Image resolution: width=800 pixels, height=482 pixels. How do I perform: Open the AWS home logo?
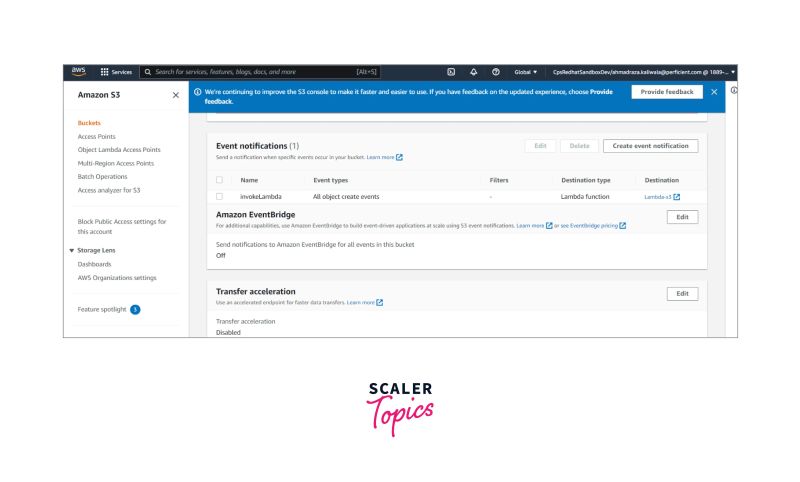[79, 72]
